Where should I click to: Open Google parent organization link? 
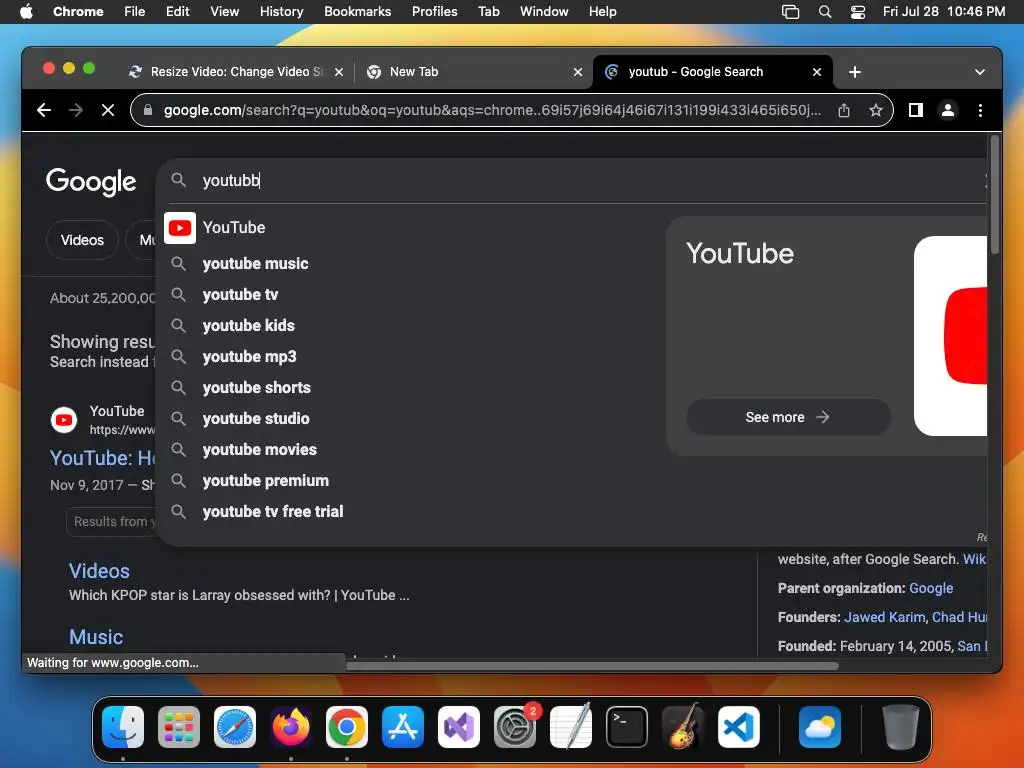tap(931, 588)
